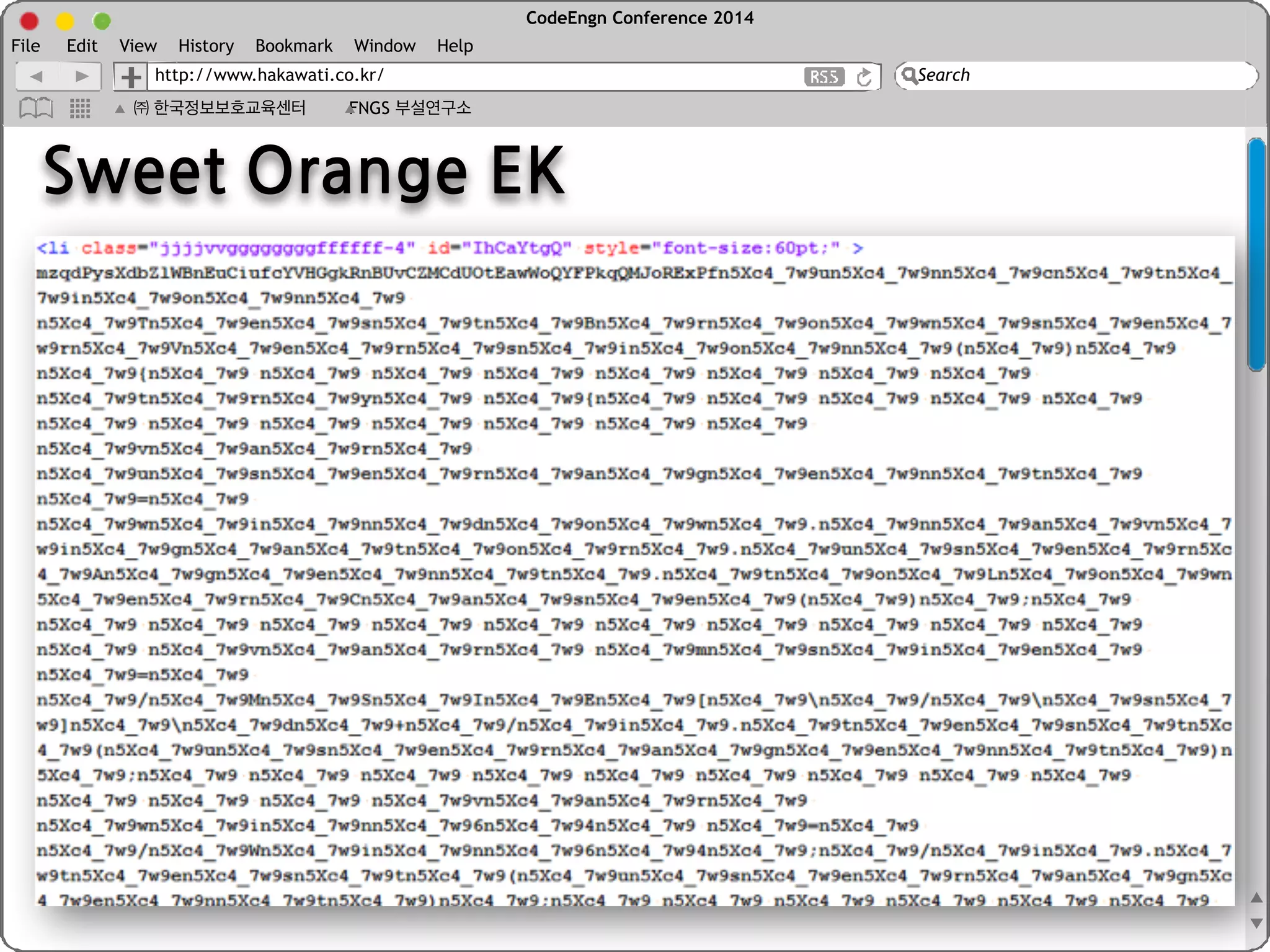Screen dimensions: 1270x952
Task: Reload the page with refresh icon
Action: tap(864, 77)
